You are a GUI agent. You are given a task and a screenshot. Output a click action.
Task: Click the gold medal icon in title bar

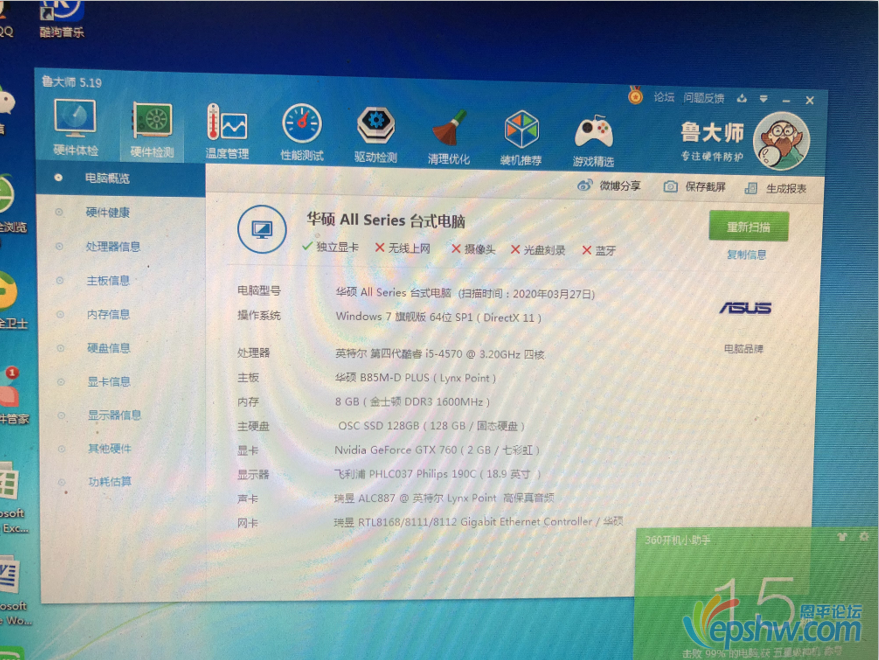(x=635, y=95)
